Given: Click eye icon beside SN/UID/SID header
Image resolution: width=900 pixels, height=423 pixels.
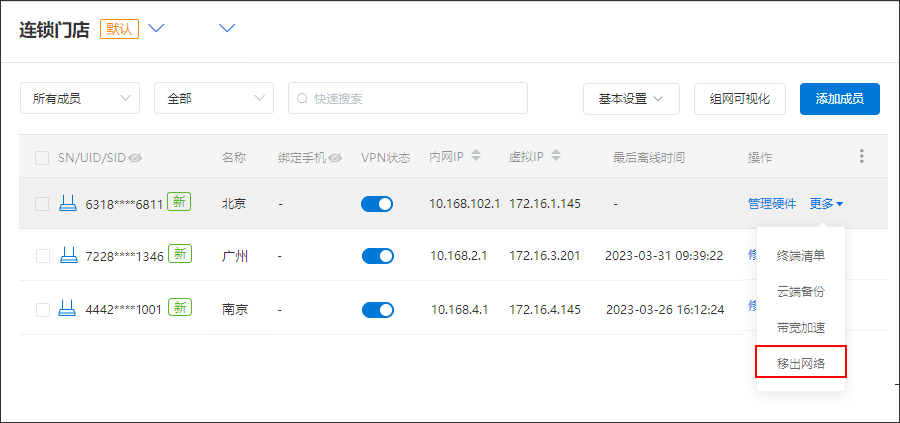Looking at the screenshot, I should pos(135,158).
